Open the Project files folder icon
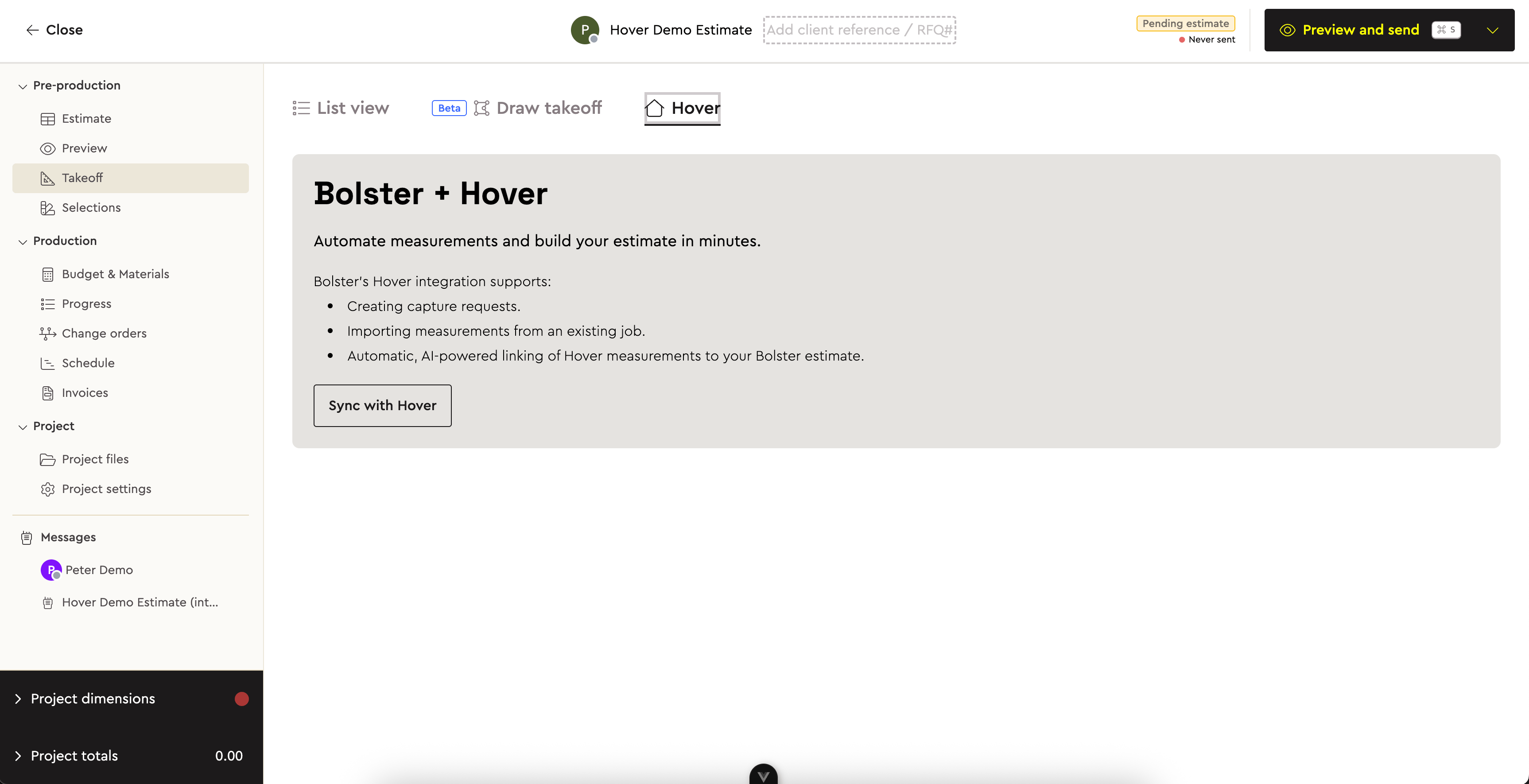The width and height of the screenshot is (1529, 784). click(x=48, y=459)
